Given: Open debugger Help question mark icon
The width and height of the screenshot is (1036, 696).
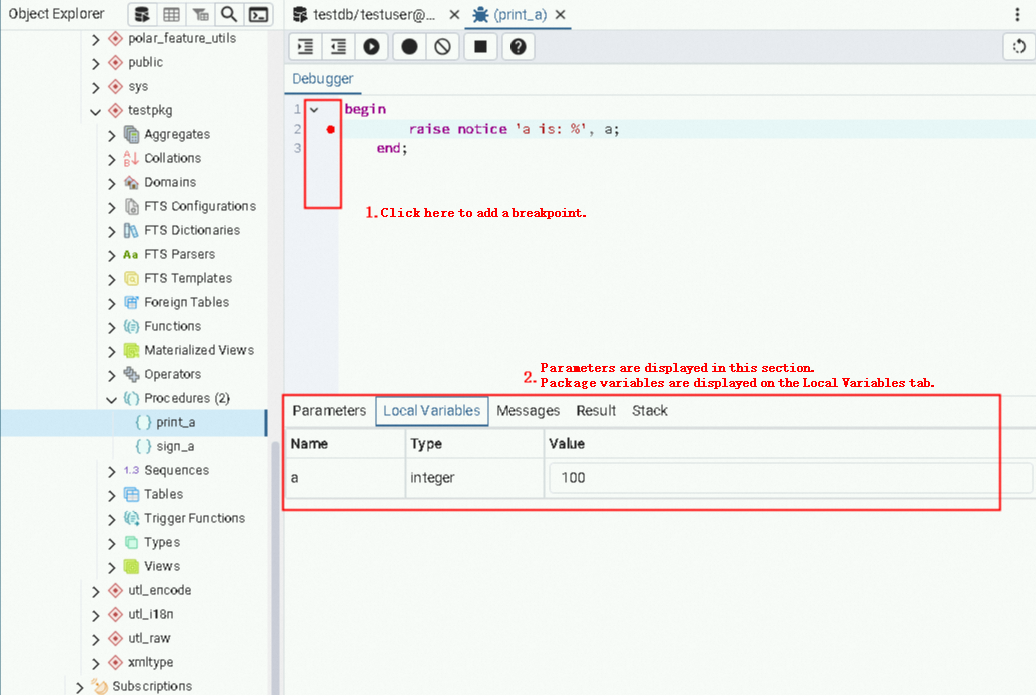Looking at the screenshot, I should (518, 47).
